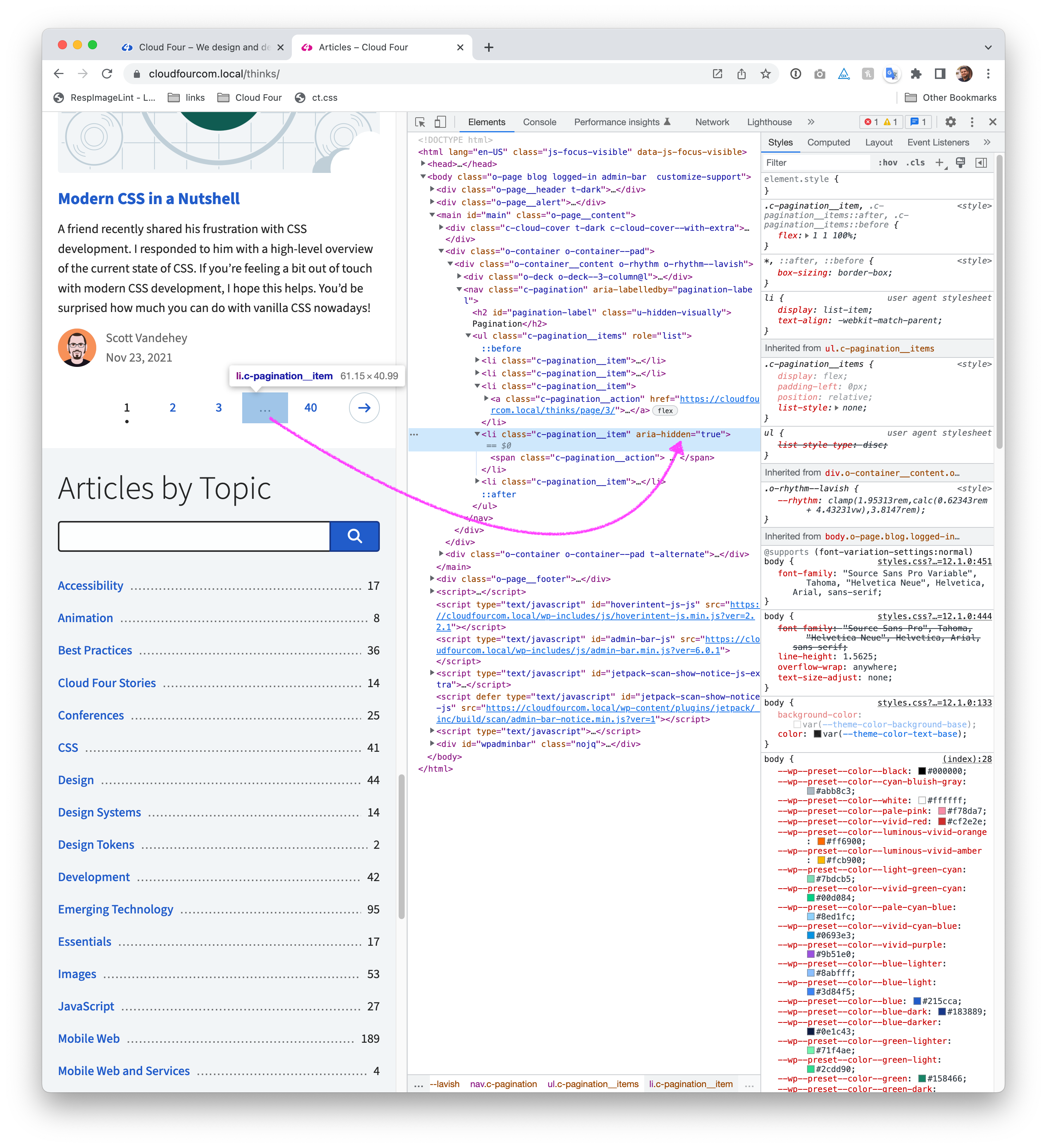This screenshot has height=1148, width=1047.
Task: Open the Accessibility topic link
Action: coord(91,585)
